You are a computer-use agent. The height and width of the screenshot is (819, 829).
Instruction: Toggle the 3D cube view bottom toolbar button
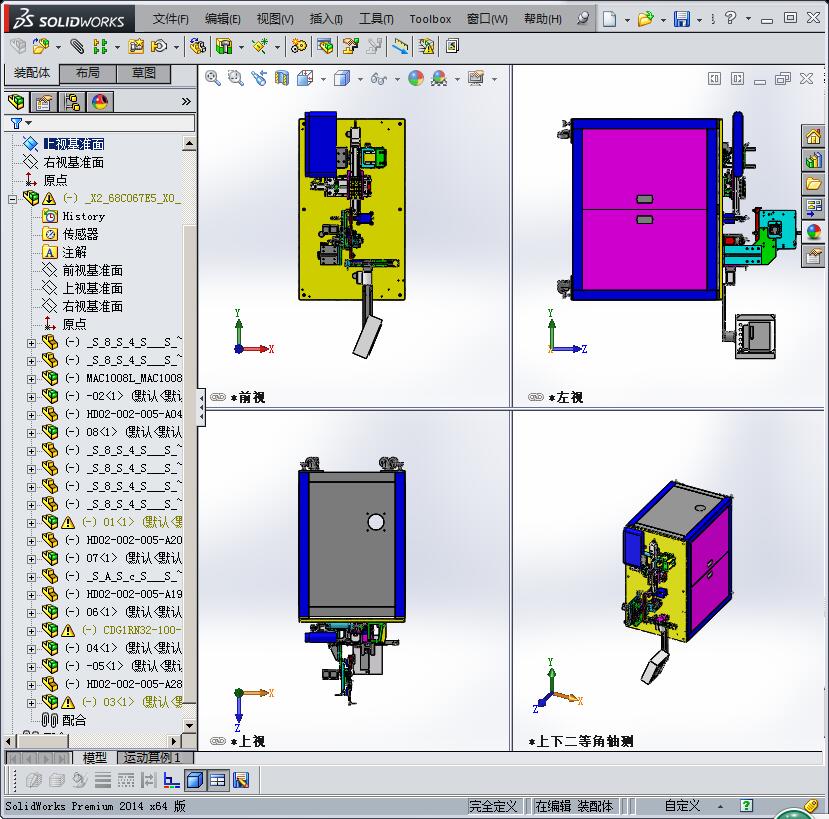pyautogui.click(x=195, y=780)
